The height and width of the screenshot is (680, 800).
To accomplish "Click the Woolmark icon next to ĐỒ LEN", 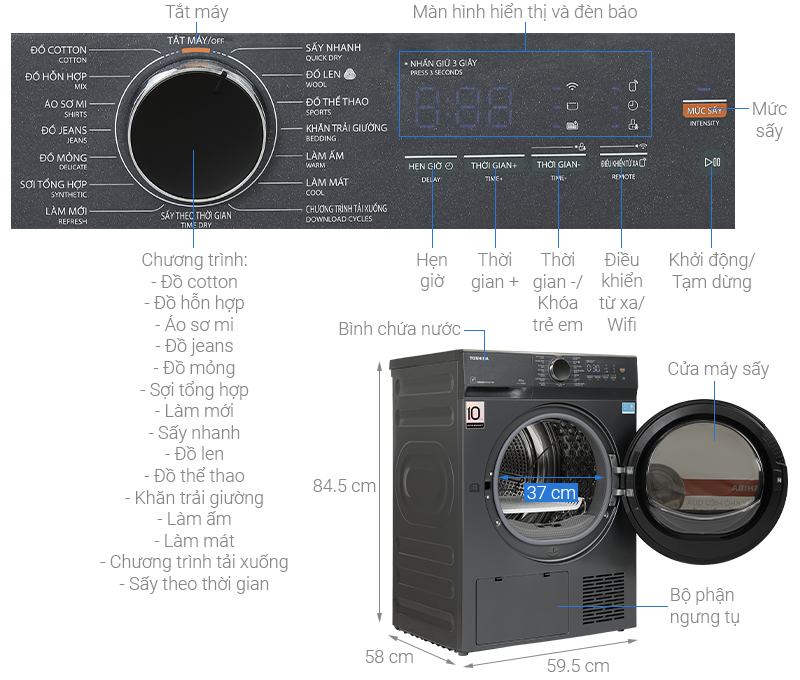I will tap(350, 74).
